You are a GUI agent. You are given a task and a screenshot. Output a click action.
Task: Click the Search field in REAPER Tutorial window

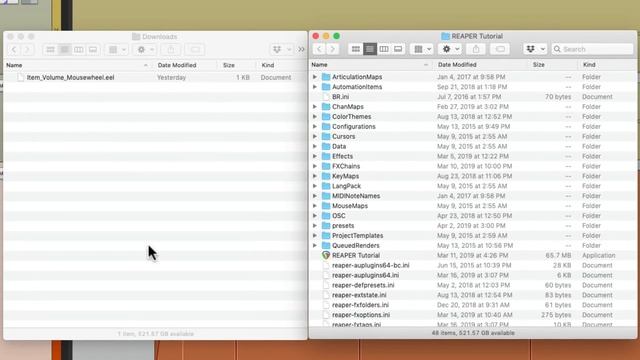pos(592,49)
